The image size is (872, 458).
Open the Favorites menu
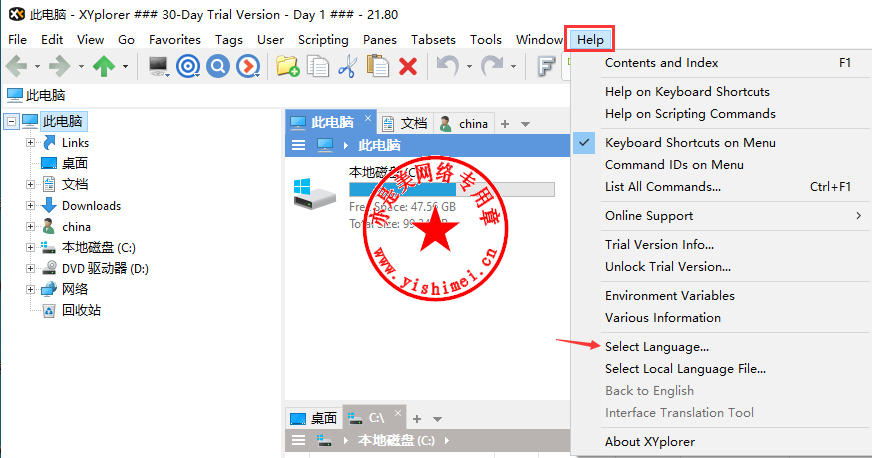(175, 39)
